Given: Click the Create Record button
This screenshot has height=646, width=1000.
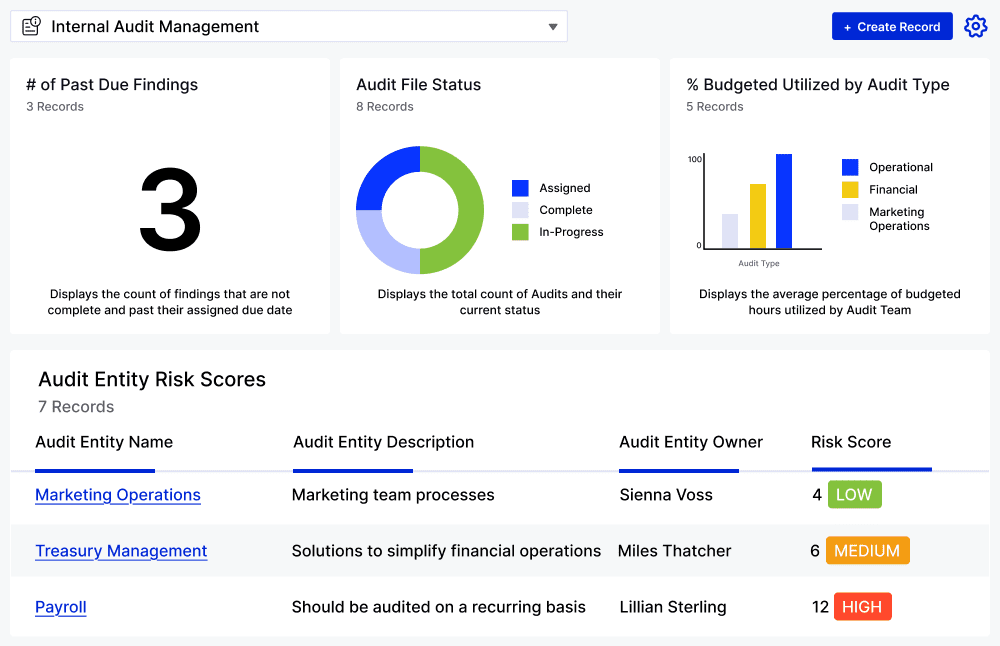Looking at the screenshot, I should click(x=892, y=26).
